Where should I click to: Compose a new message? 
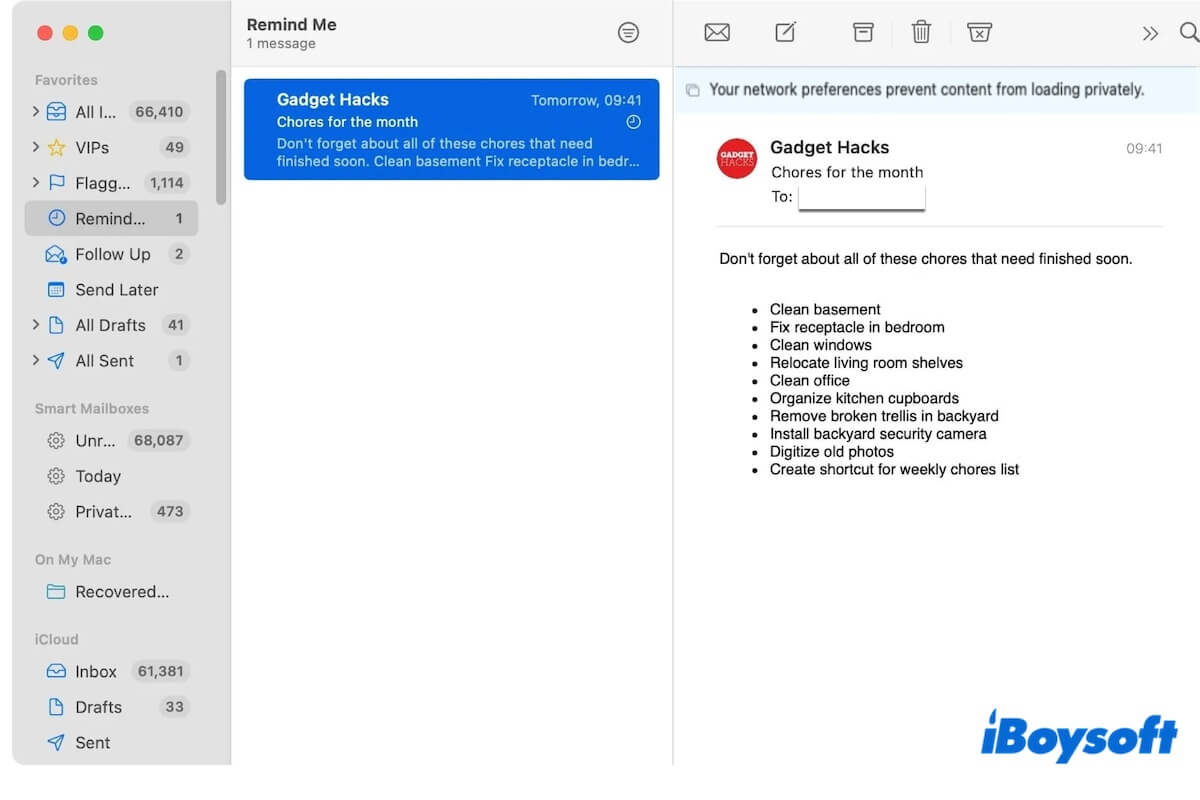[786, 33]
